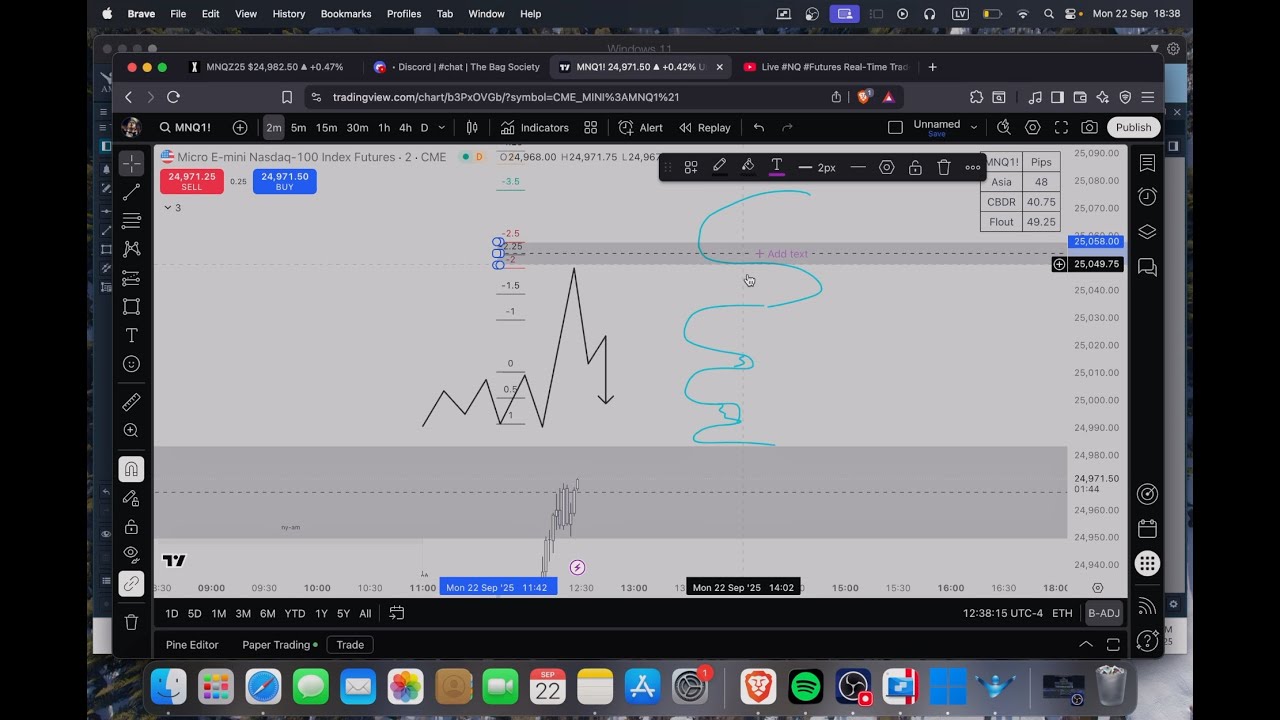Open the patterns drawing tools
This screenshot has height=720, width=1280.
point(131,249)
